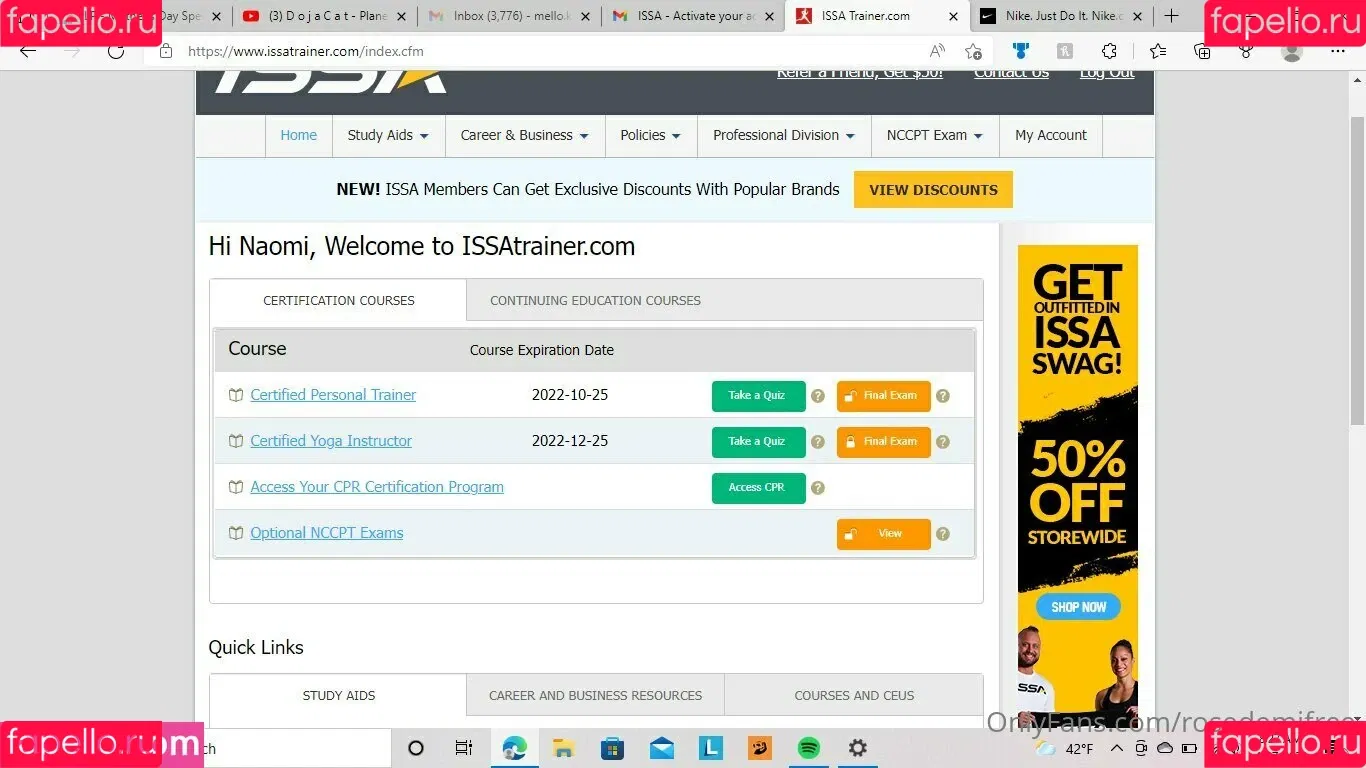
Task: Open Task View from the taskbar
Action: [x=464, y=748]
